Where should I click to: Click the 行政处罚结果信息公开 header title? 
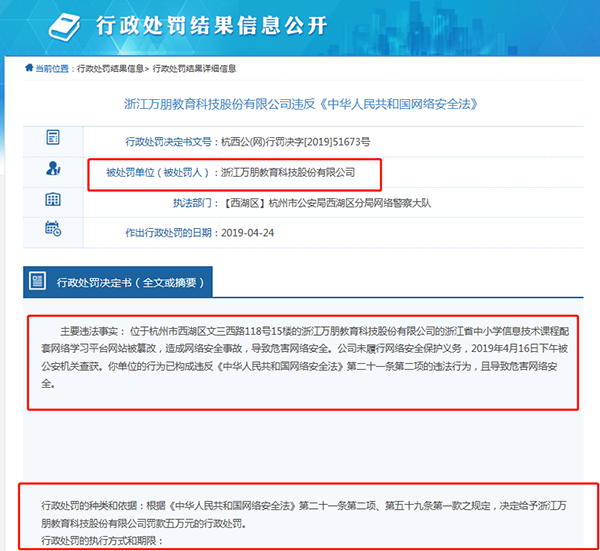[x=210, y=27]
